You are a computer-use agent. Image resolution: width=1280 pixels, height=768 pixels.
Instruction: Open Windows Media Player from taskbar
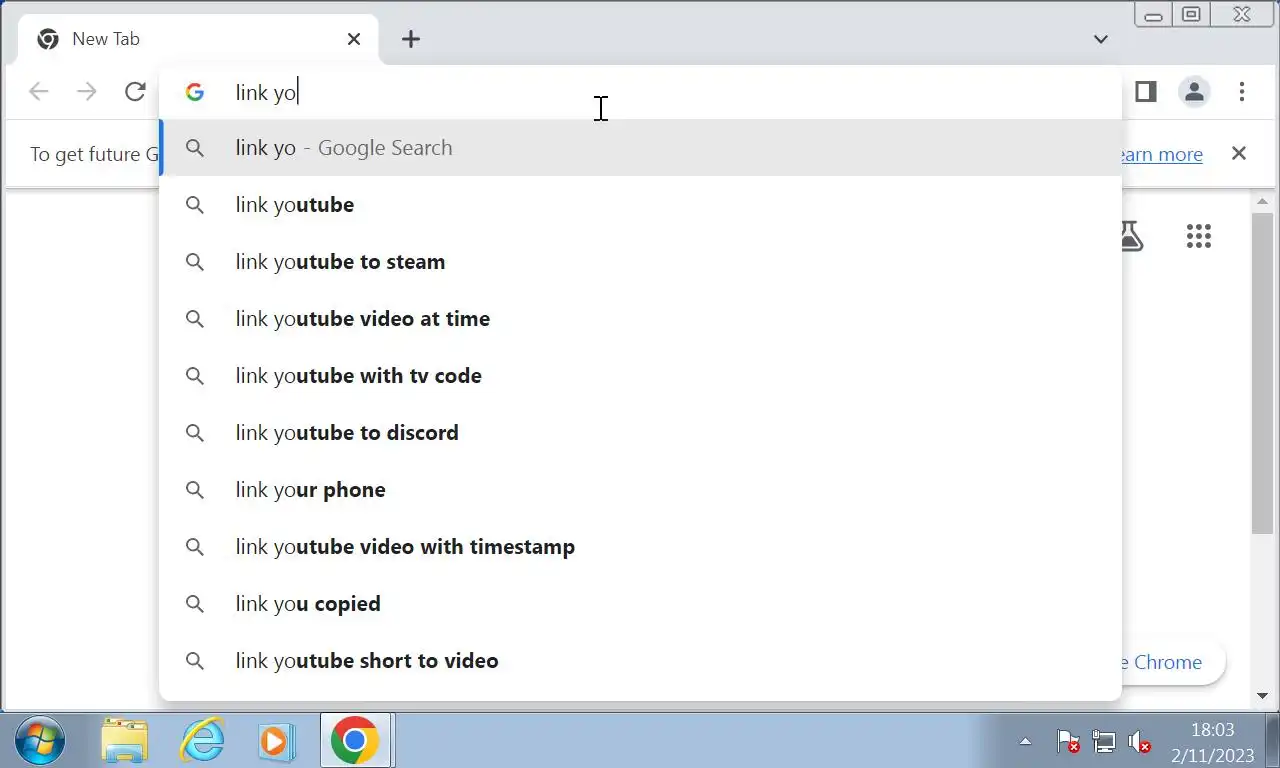click(276, 741)
